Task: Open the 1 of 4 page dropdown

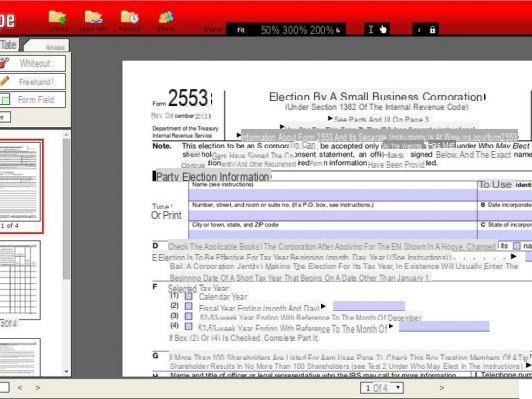Action: click(382, 387)
